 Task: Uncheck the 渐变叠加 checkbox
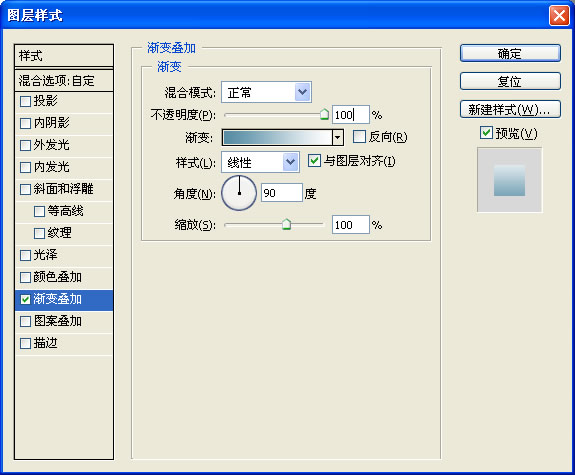pos(25,299)
